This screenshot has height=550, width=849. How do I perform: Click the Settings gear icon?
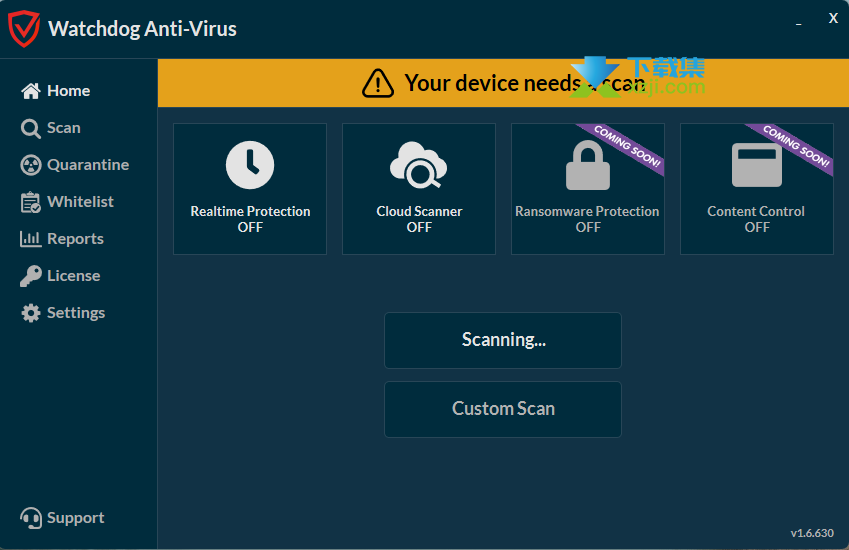click(x=31, y=313)
